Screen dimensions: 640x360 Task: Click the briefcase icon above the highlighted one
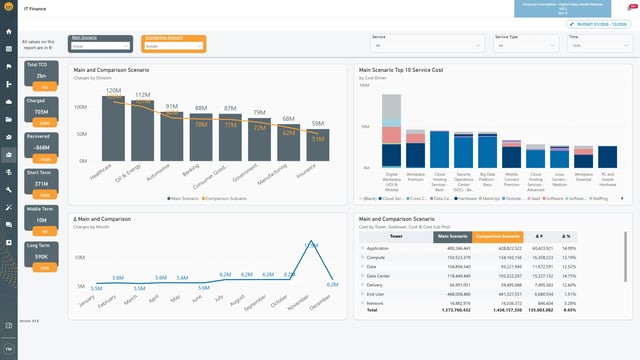[x=9, y=137]
